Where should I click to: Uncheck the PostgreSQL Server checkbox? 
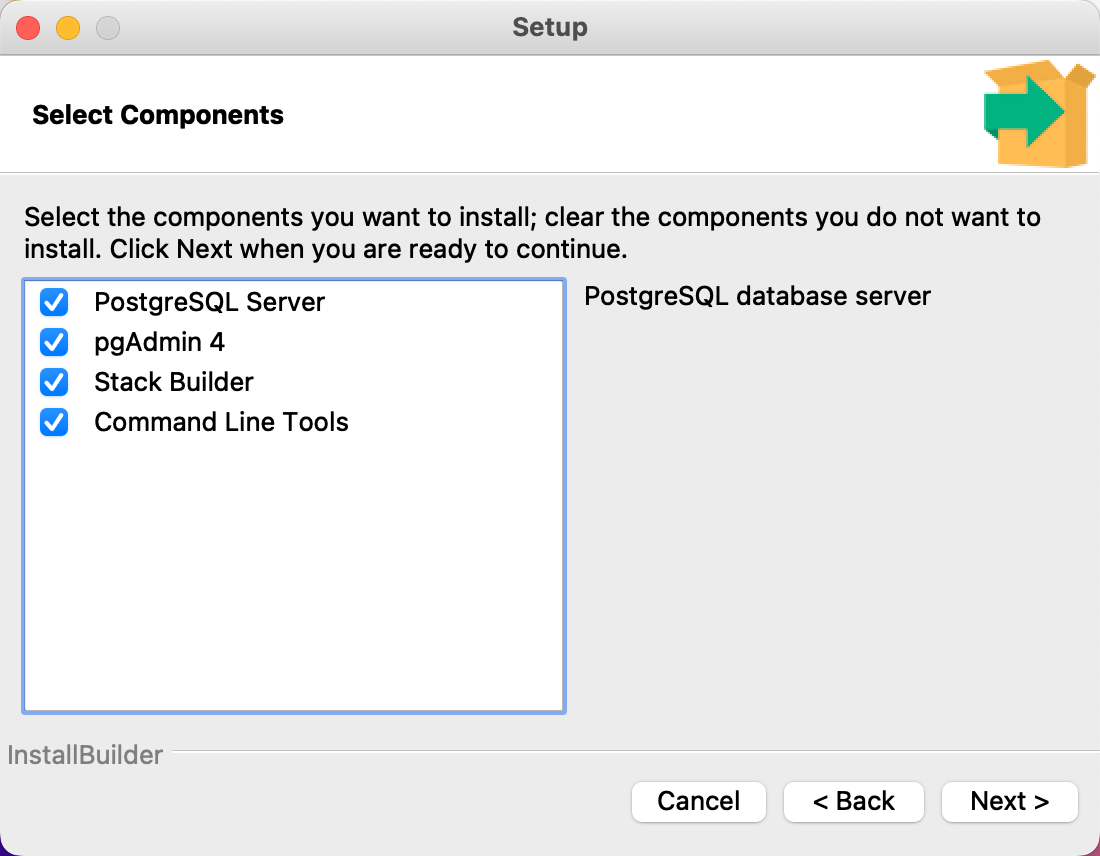[x=54, y=302]
